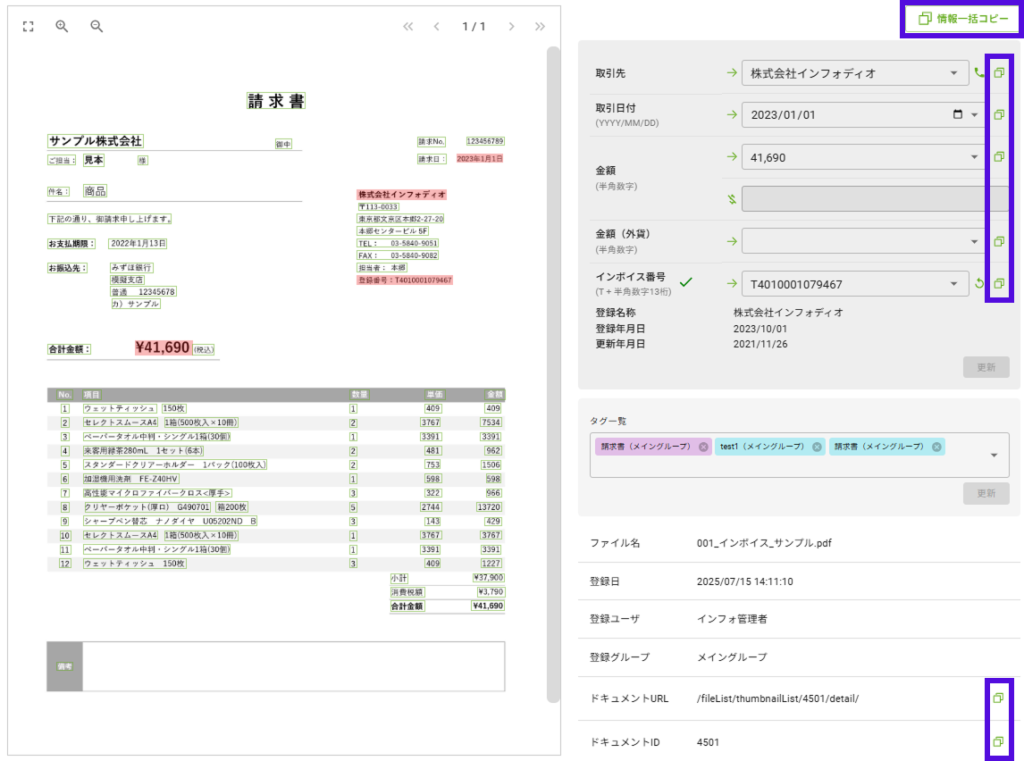Image resolution: width=1024 pixels, height=761 pixels.
Task: Apply detected value to 取引先 arrow
Action: pyautogui.click(x=732, y=73)
